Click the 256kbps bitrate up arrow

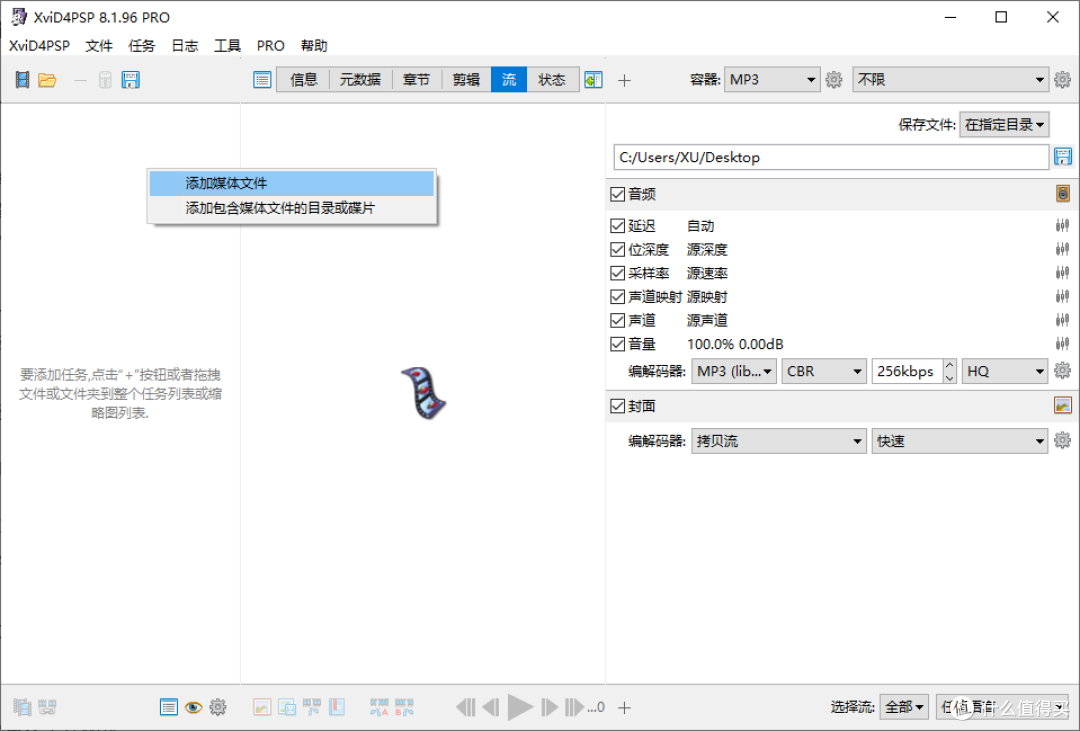coord(950,364)
